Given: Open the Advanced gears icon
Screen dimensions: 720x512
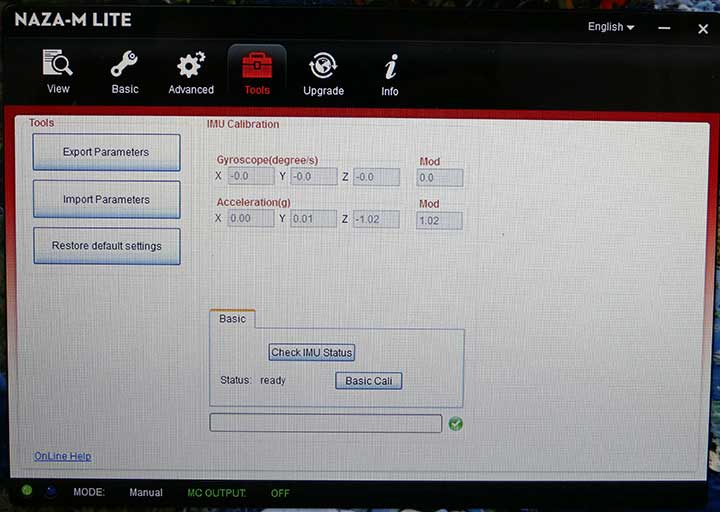Looking at the screenshot, I should pyautogui.click(x=190, y=66).
